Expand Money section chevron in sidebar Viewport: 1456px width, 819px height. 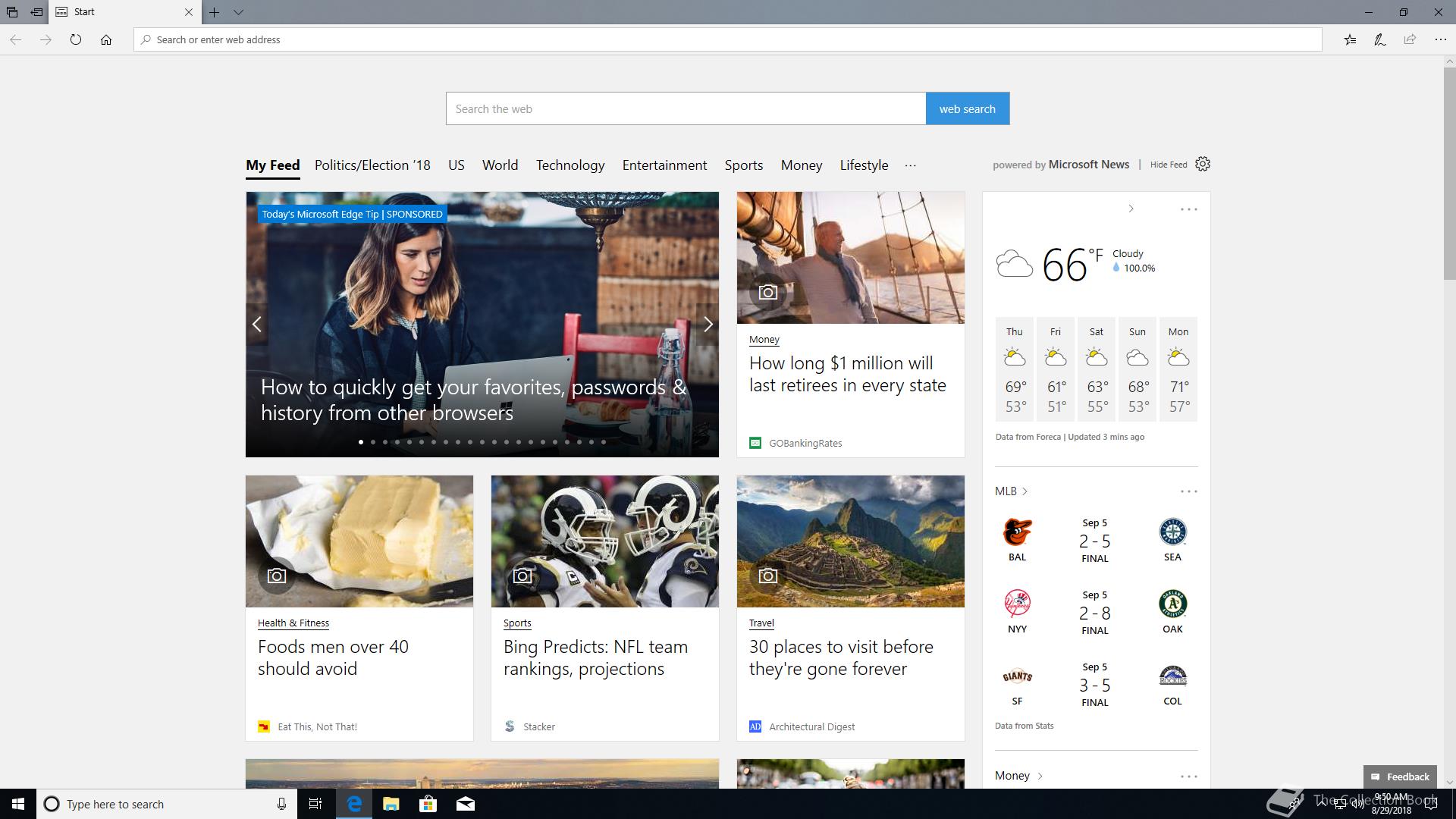point(1040,776)
